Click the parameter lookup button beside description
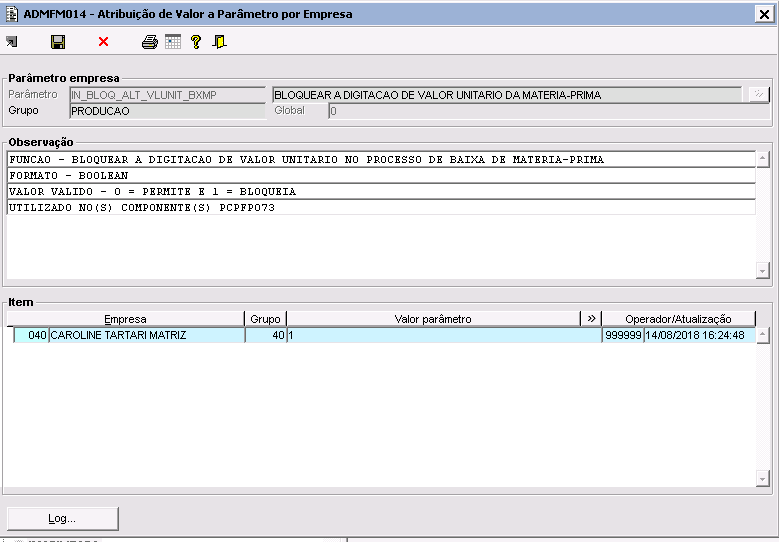779x542 pixels. point(759,94)
